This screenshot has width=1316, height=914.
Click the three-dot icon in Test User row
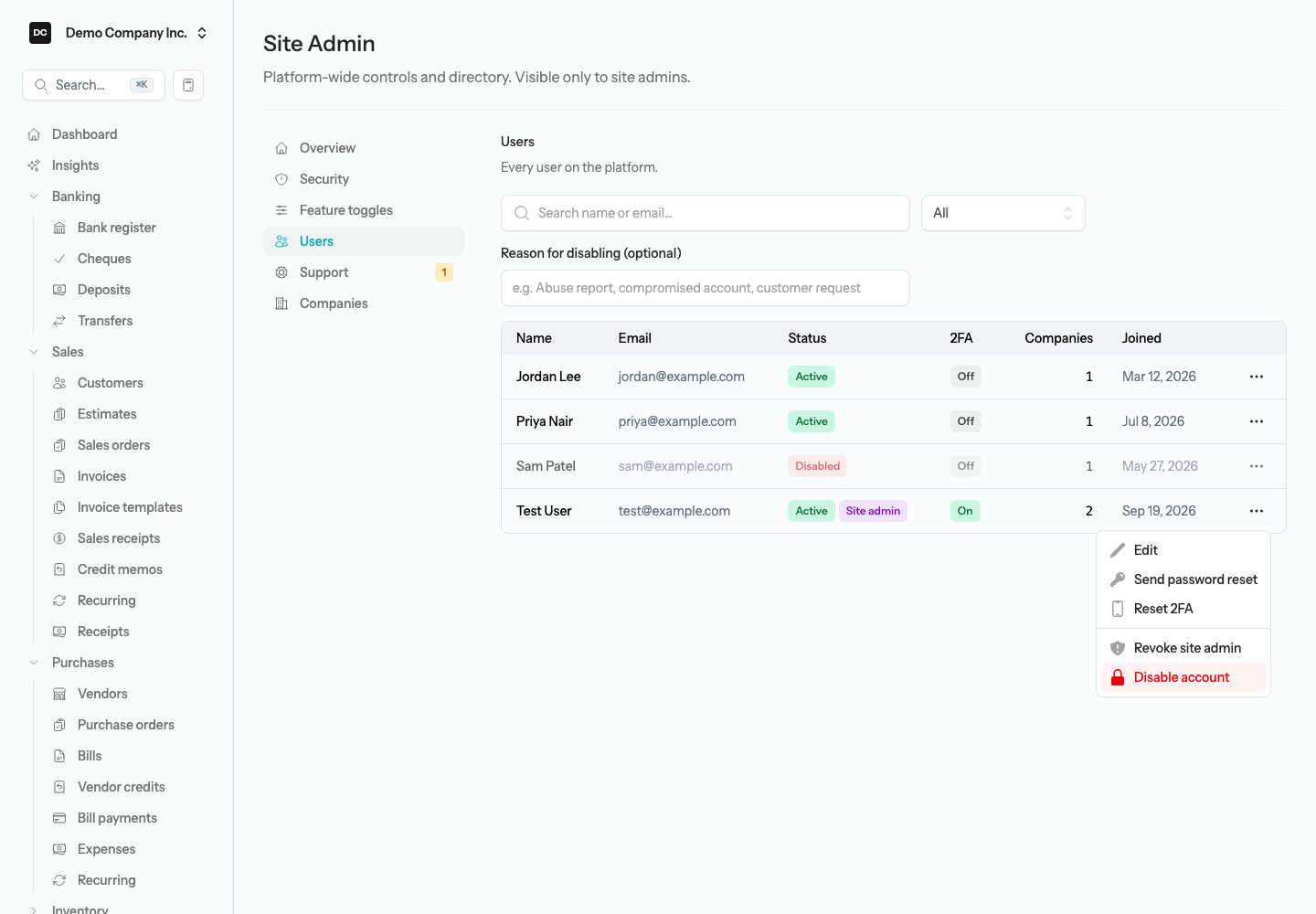point(1257,511)
